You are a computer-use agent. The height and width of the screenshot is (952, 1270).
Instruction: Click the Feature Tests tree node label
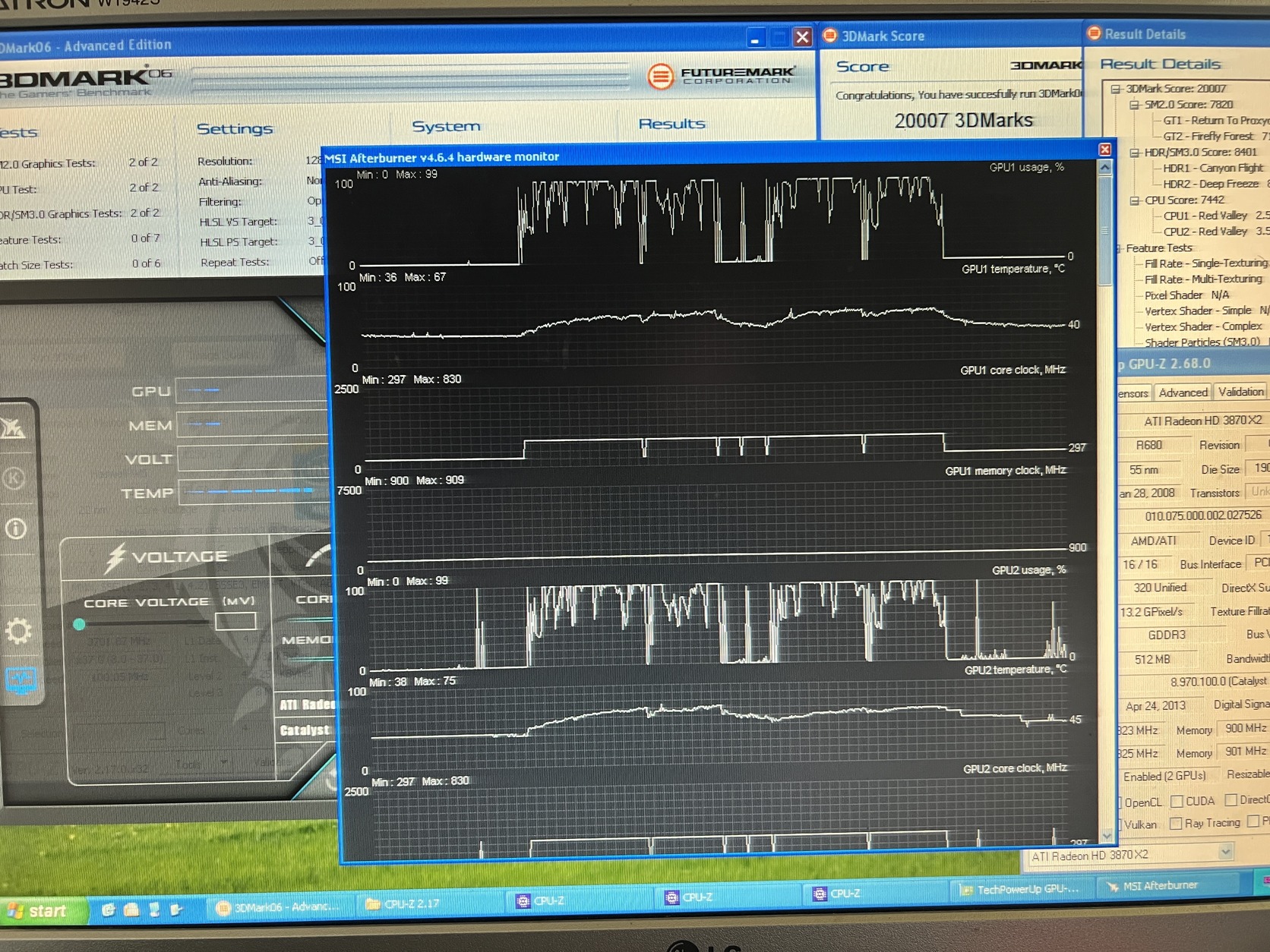[1159, 247]
